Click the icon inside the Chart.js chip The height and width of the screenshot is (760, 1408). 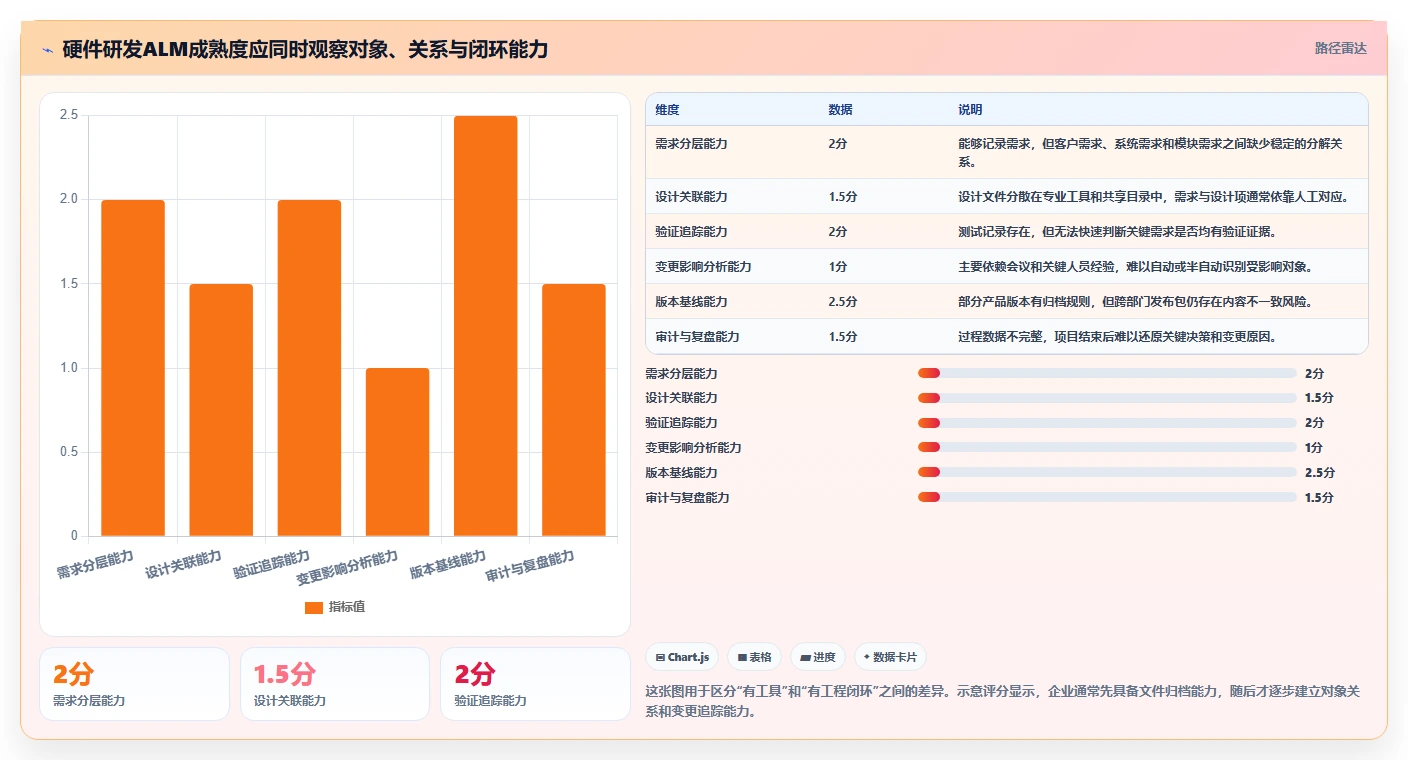point(661,657)
